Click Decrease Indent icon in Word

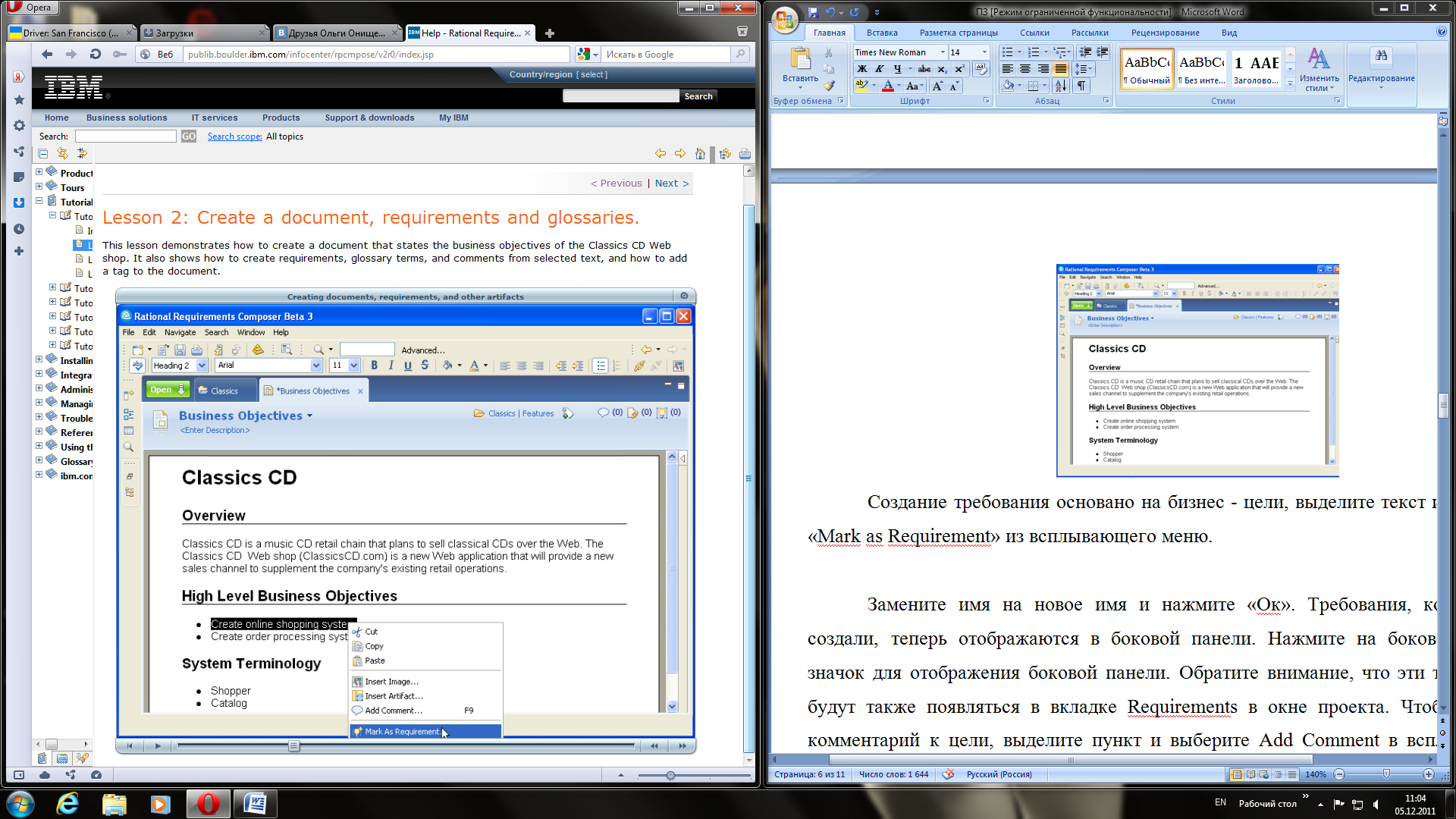1085,52
